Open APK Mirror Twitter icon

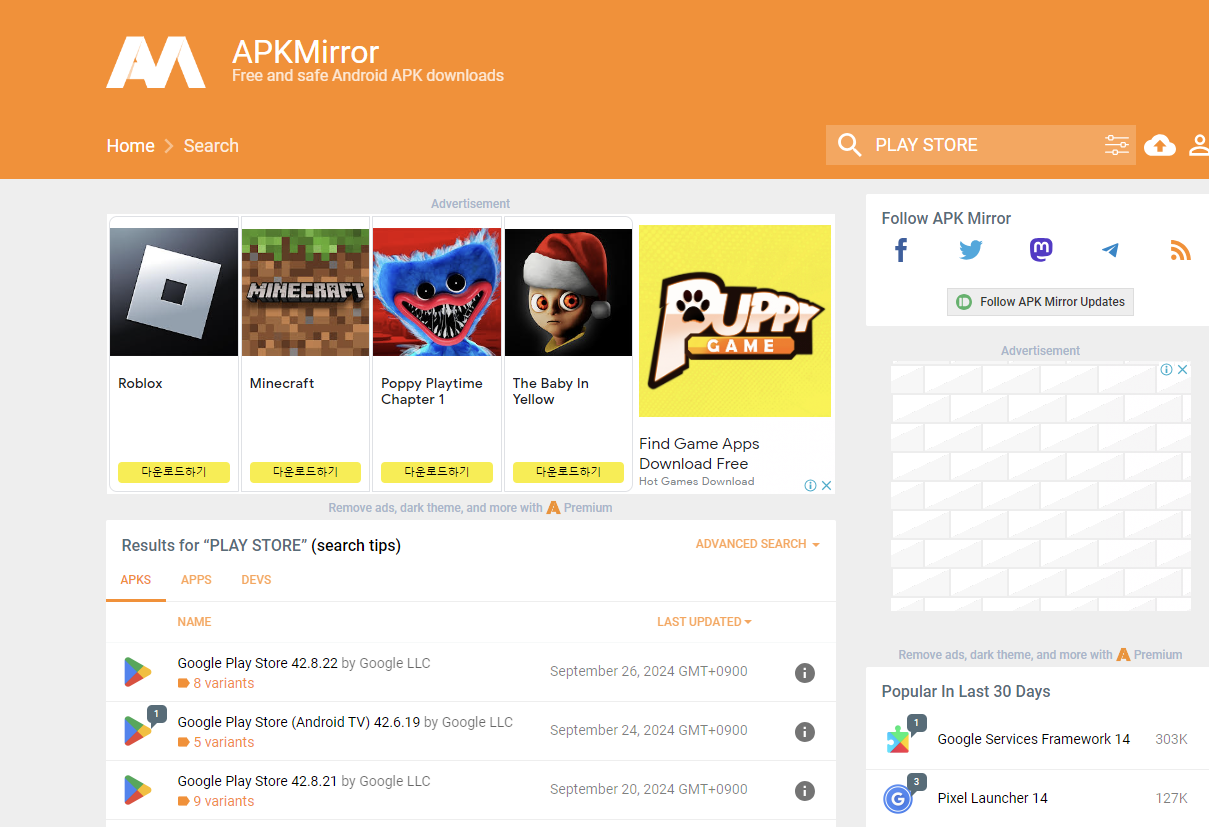pyautogui.click(x=971, y=250)
